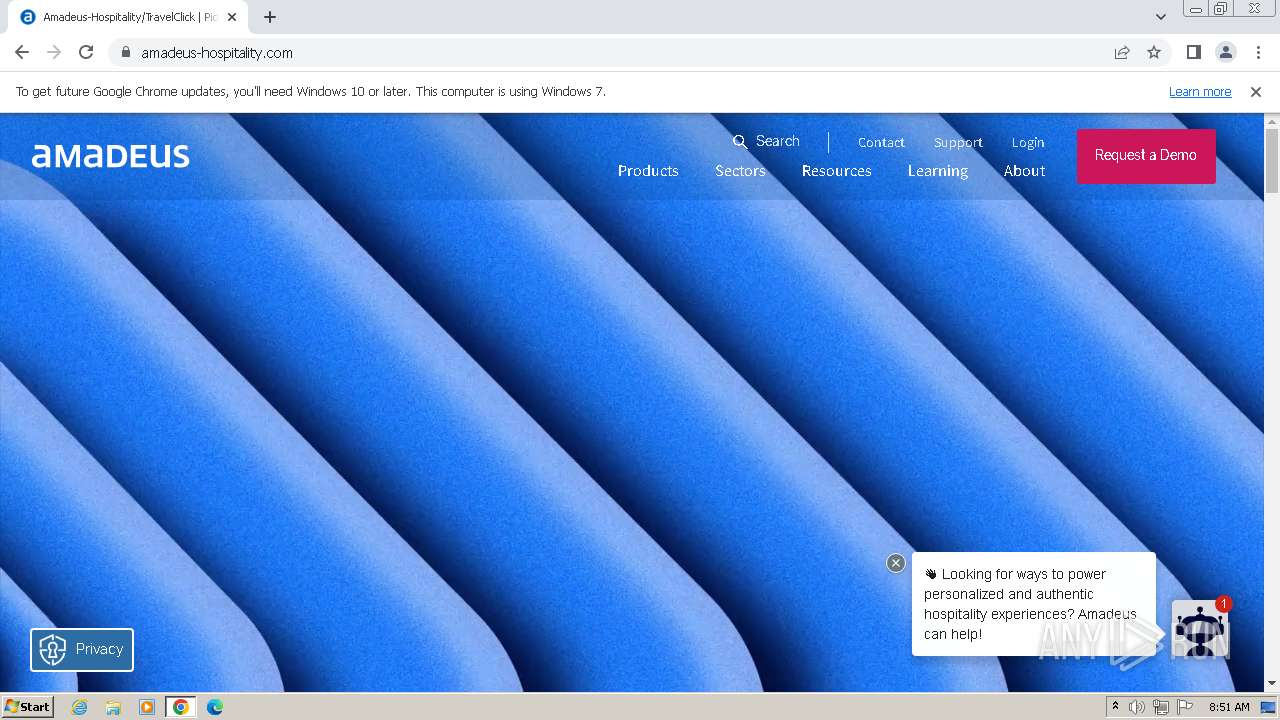Screen dimensions: 1280x720
Task: Click the browser forward arrow
Action: [x=54, y=52]
